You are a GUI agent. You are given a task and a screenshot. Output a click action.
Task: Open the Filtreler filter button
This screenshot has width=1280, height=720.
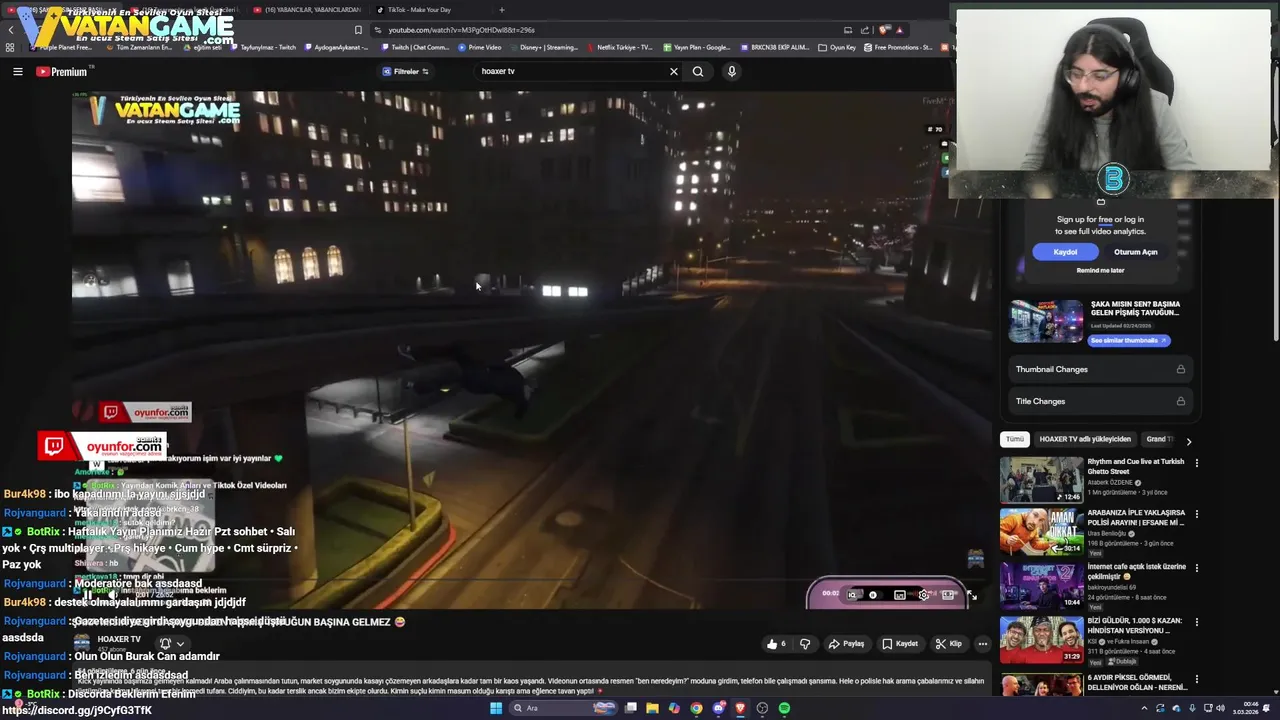[x=405, y=71]
